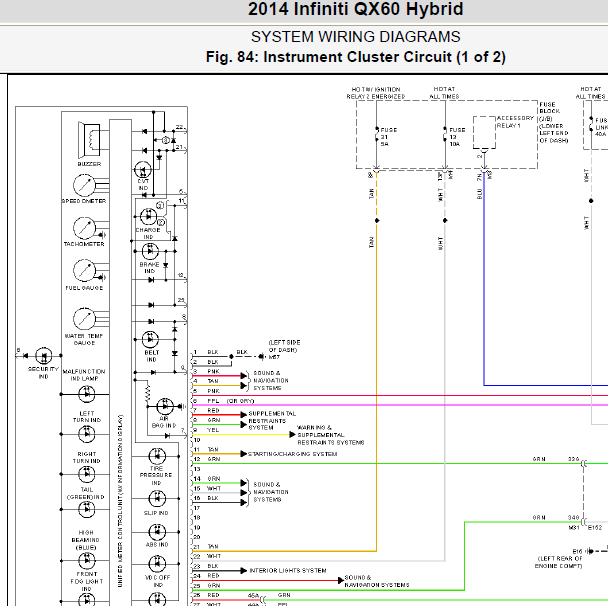Click the vertical 'UNIFIED METER CONTROL UNIT' label

coord(120,501)
